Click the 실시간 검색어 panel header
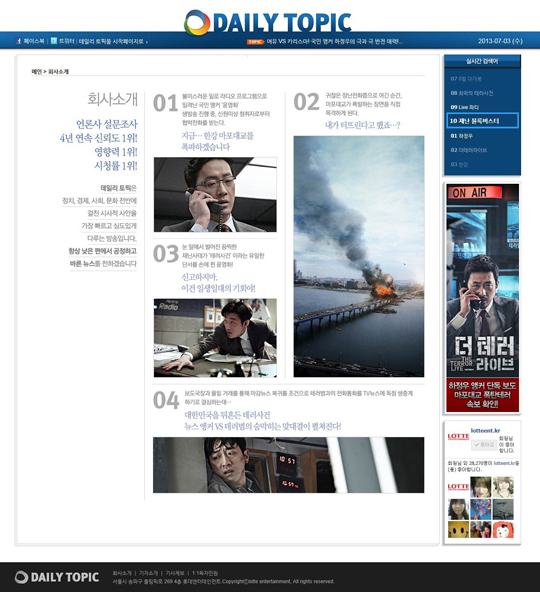Screen dimensions: 540x592 click(482, 61)
